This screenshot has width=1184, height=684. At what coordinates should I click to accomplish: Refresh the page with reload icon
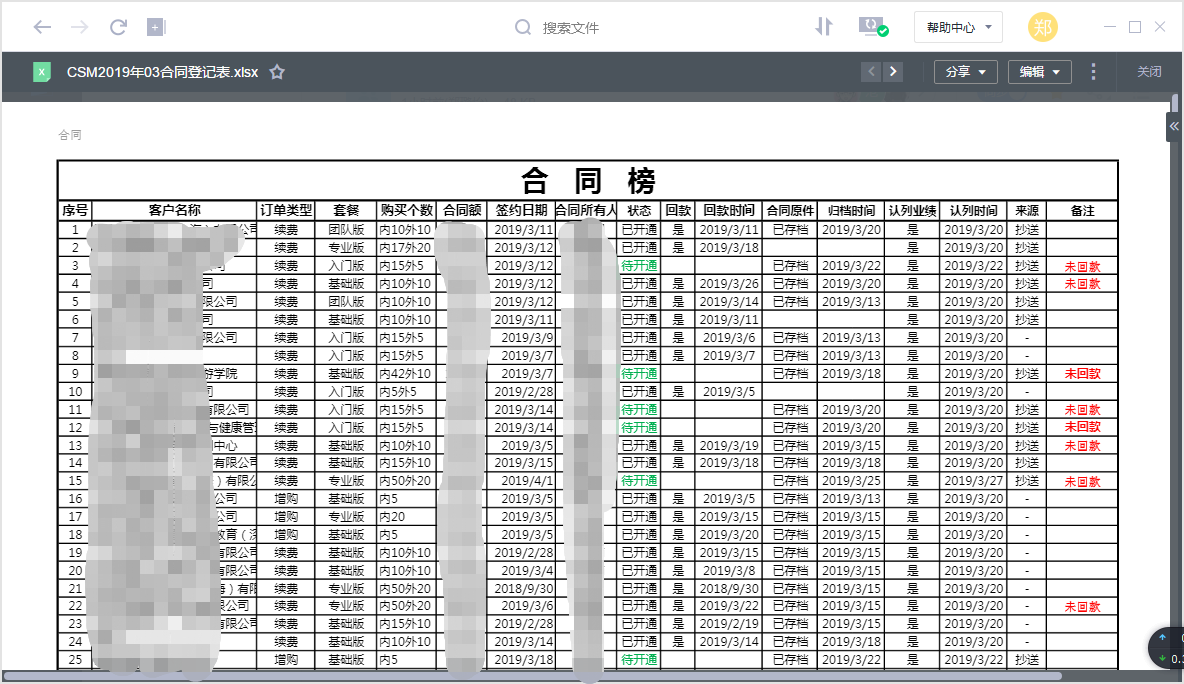(x=118, y=27)
